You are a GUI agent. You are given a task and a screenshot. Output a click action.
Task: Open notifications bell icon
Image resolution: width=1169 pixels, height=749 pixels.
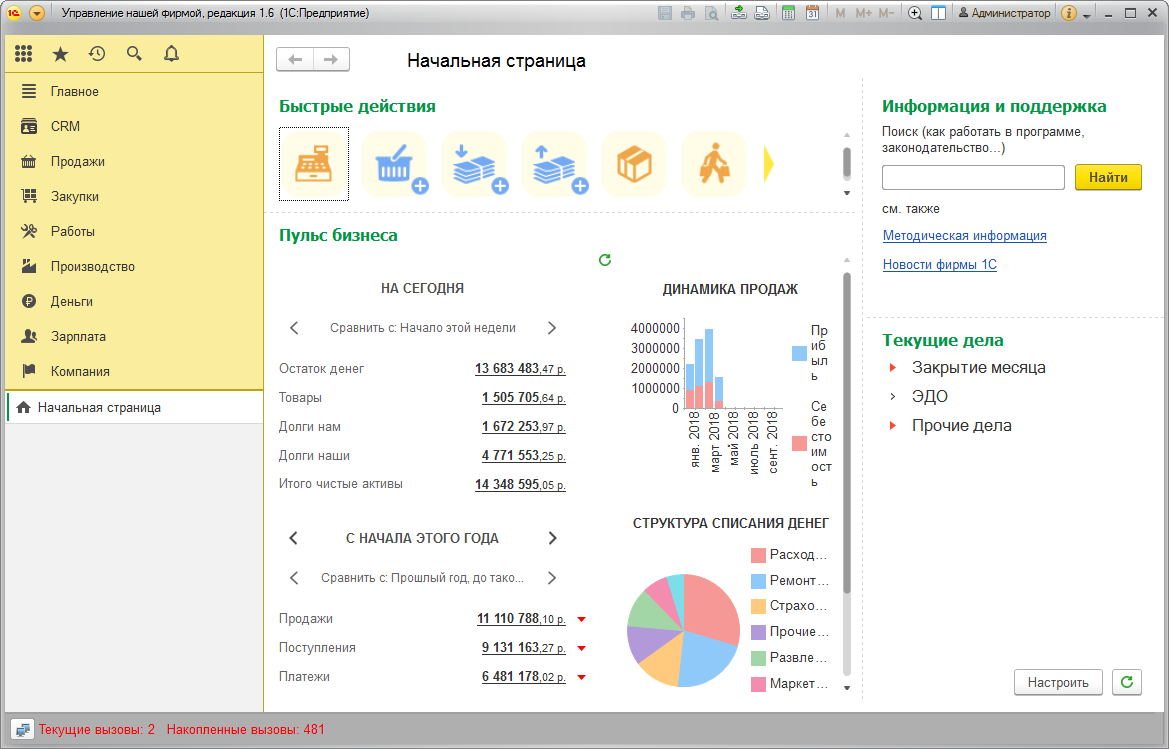tap(171, 54)
